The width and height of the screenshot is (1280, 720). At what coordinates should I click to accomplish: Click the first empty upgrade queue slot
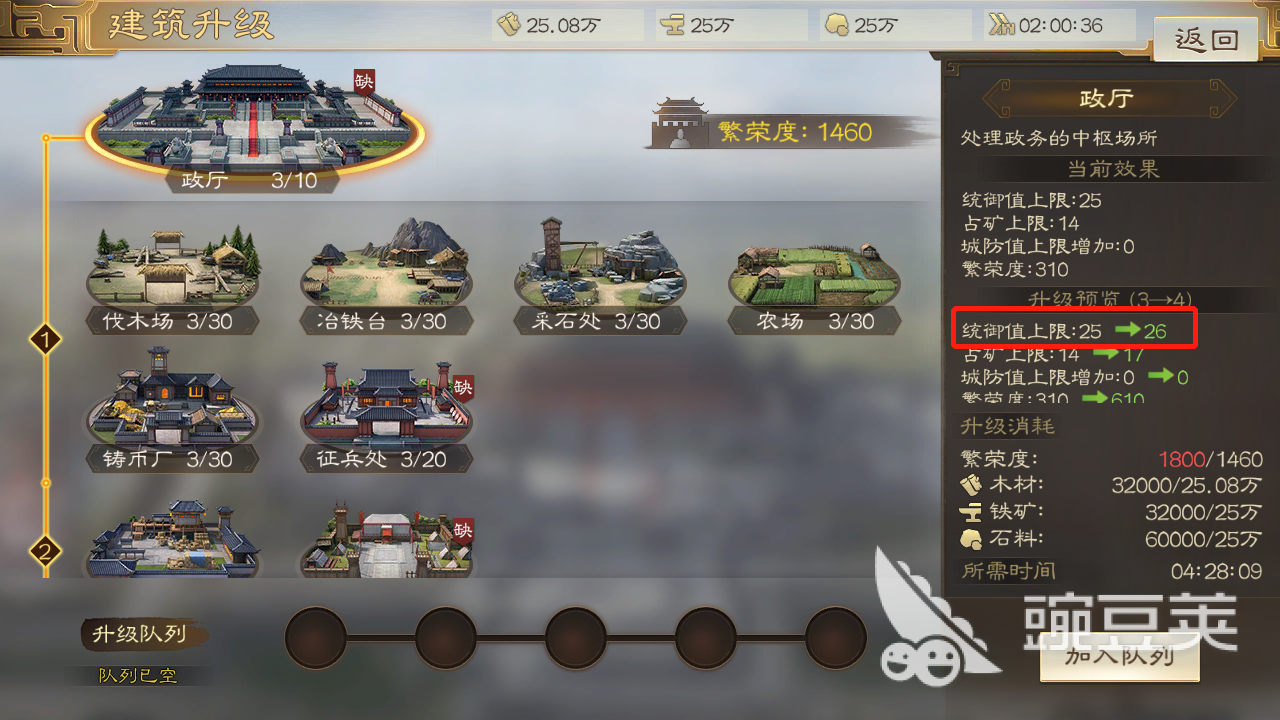tap(316, 637)
